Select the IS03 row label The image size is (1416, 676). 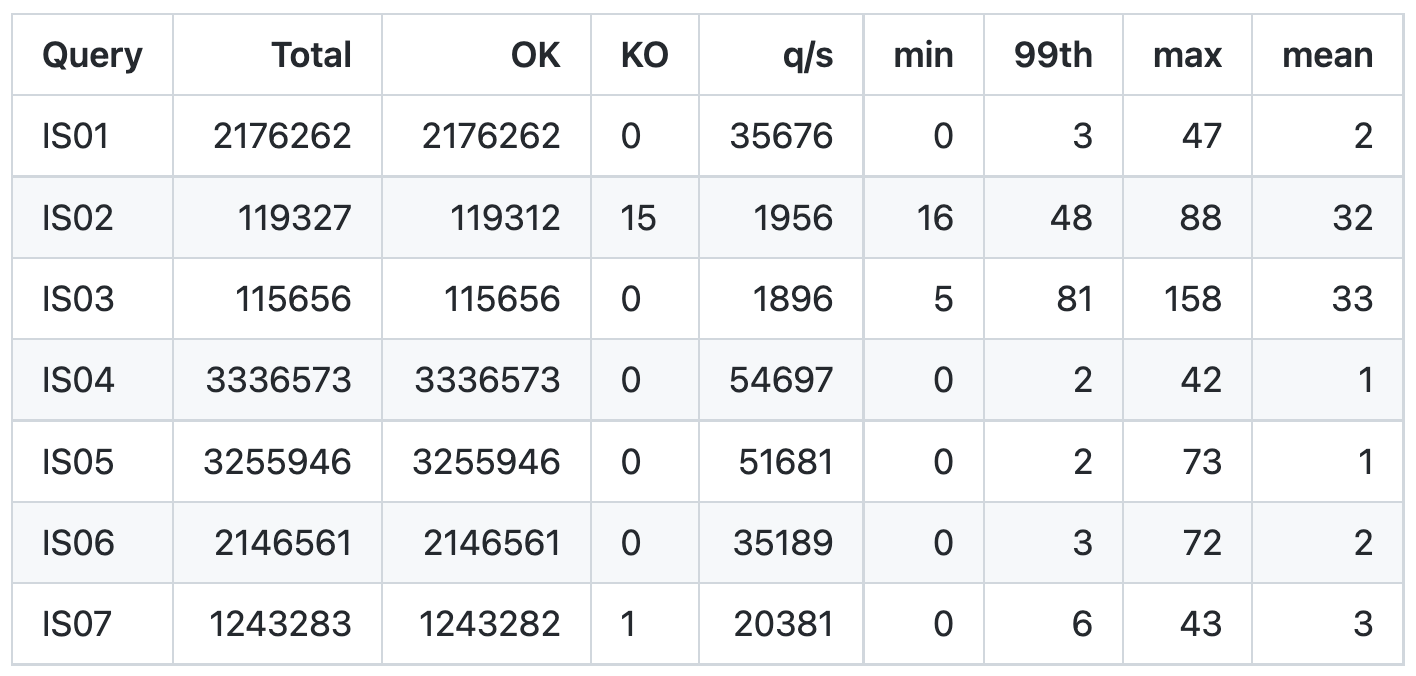tap(77, 299)
